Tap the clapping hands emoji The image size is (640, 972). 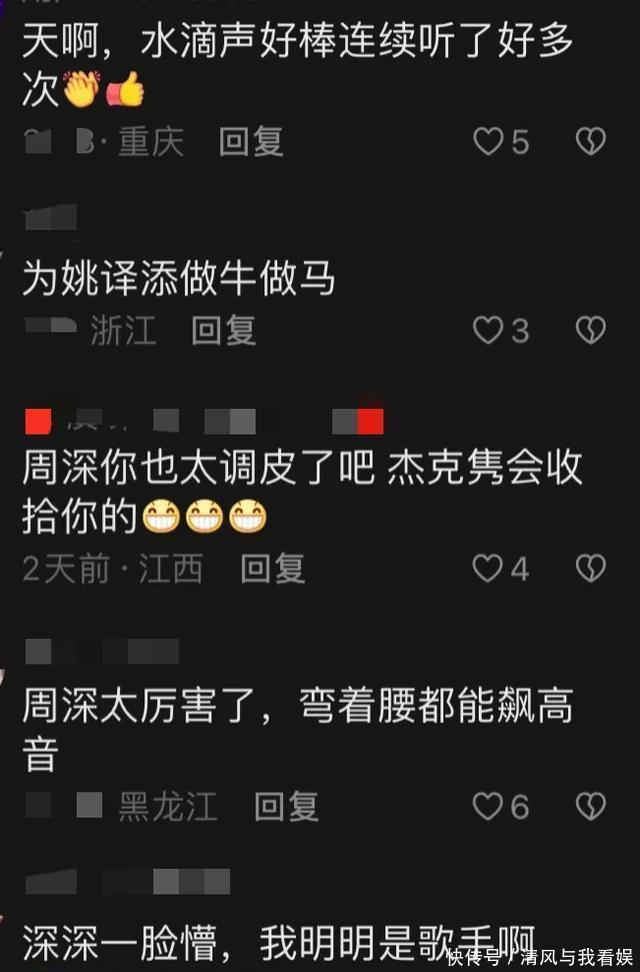coord(81,90)
